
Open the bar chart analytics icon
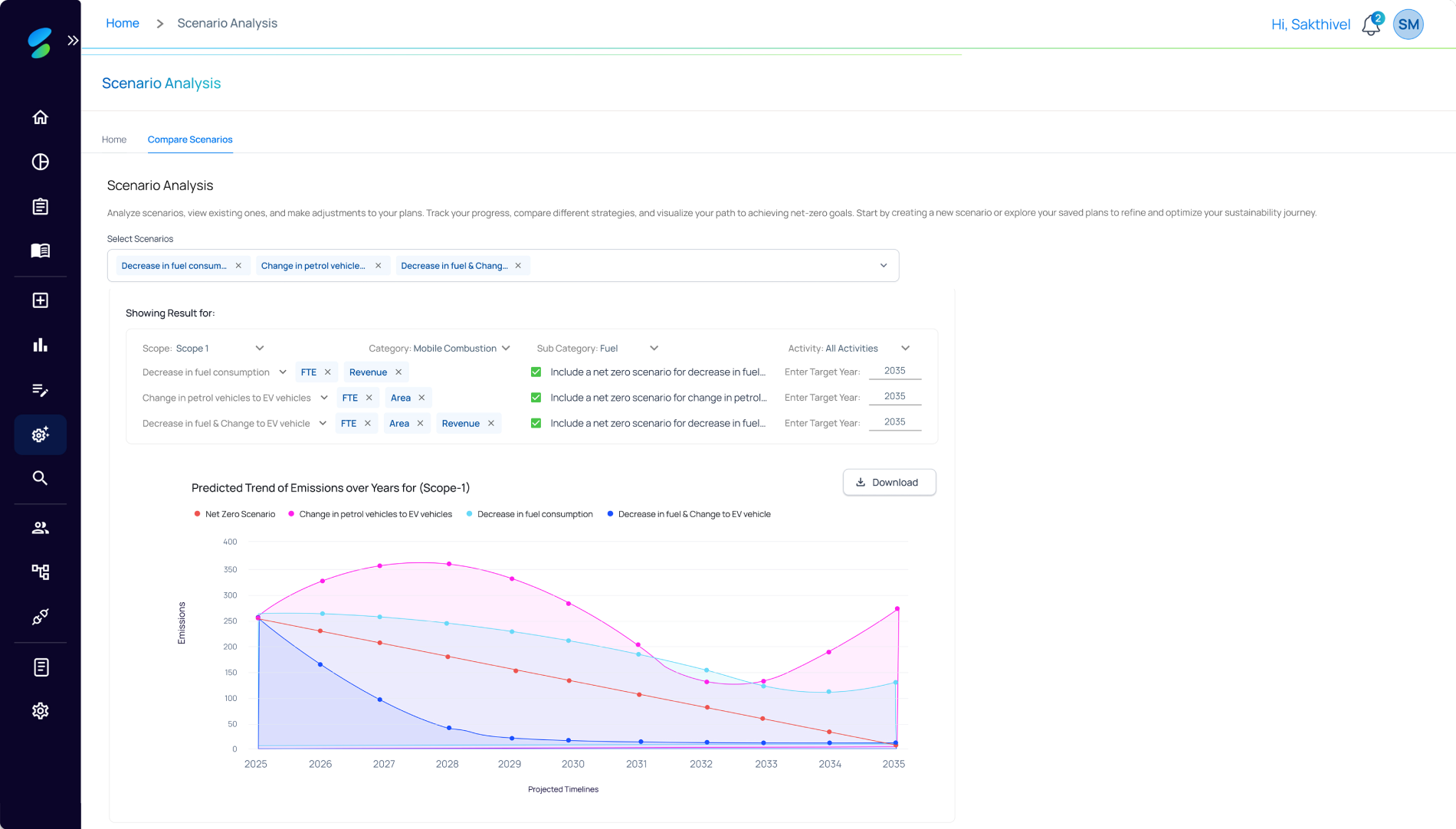tap(41, 345)
